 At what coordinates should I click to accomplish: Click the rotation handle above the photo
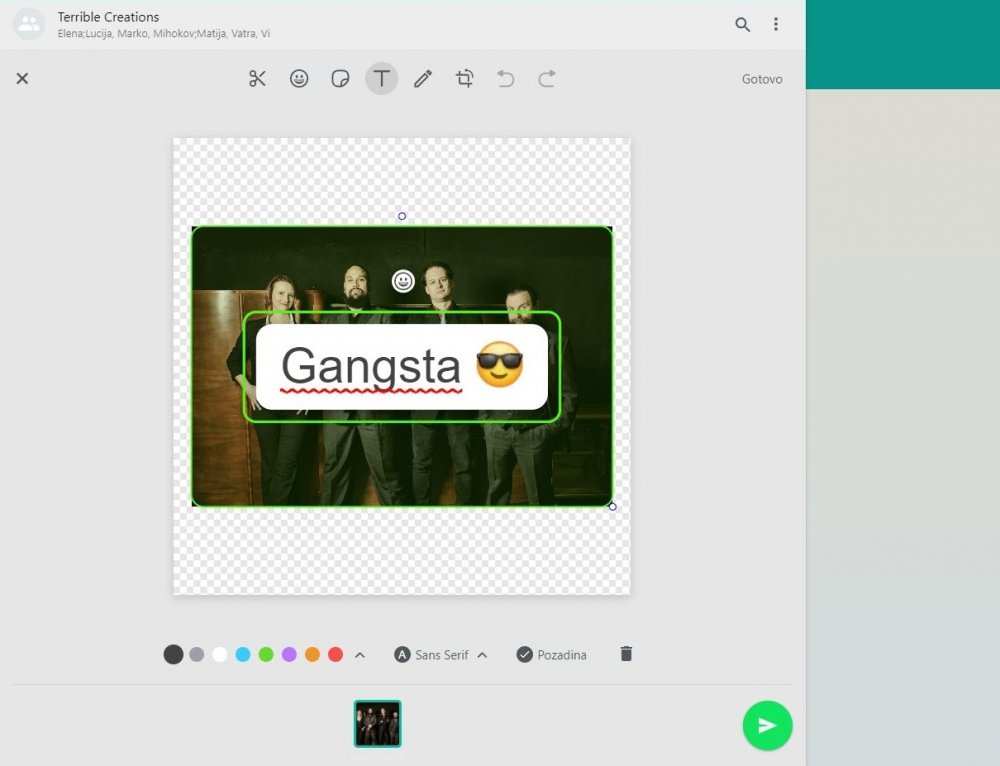(402, 216)
